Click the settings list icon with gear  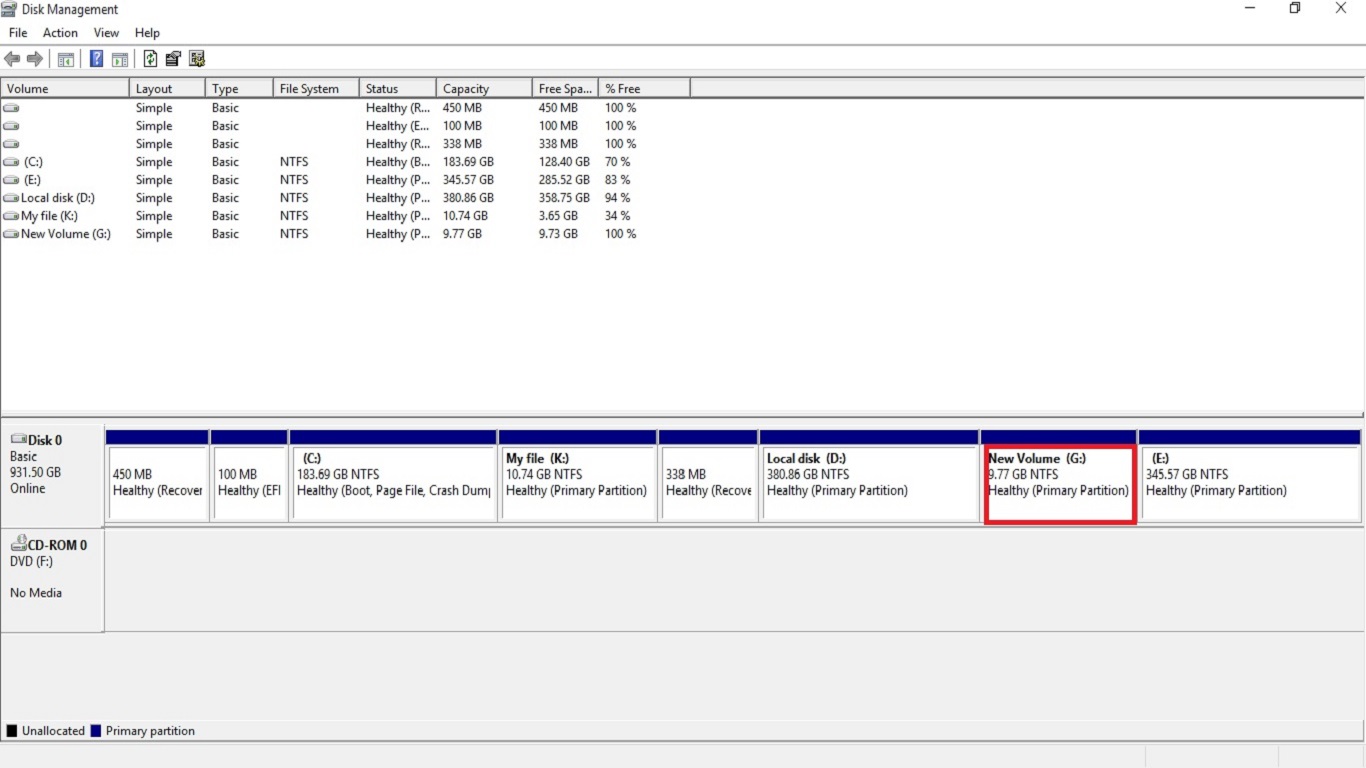197,59
